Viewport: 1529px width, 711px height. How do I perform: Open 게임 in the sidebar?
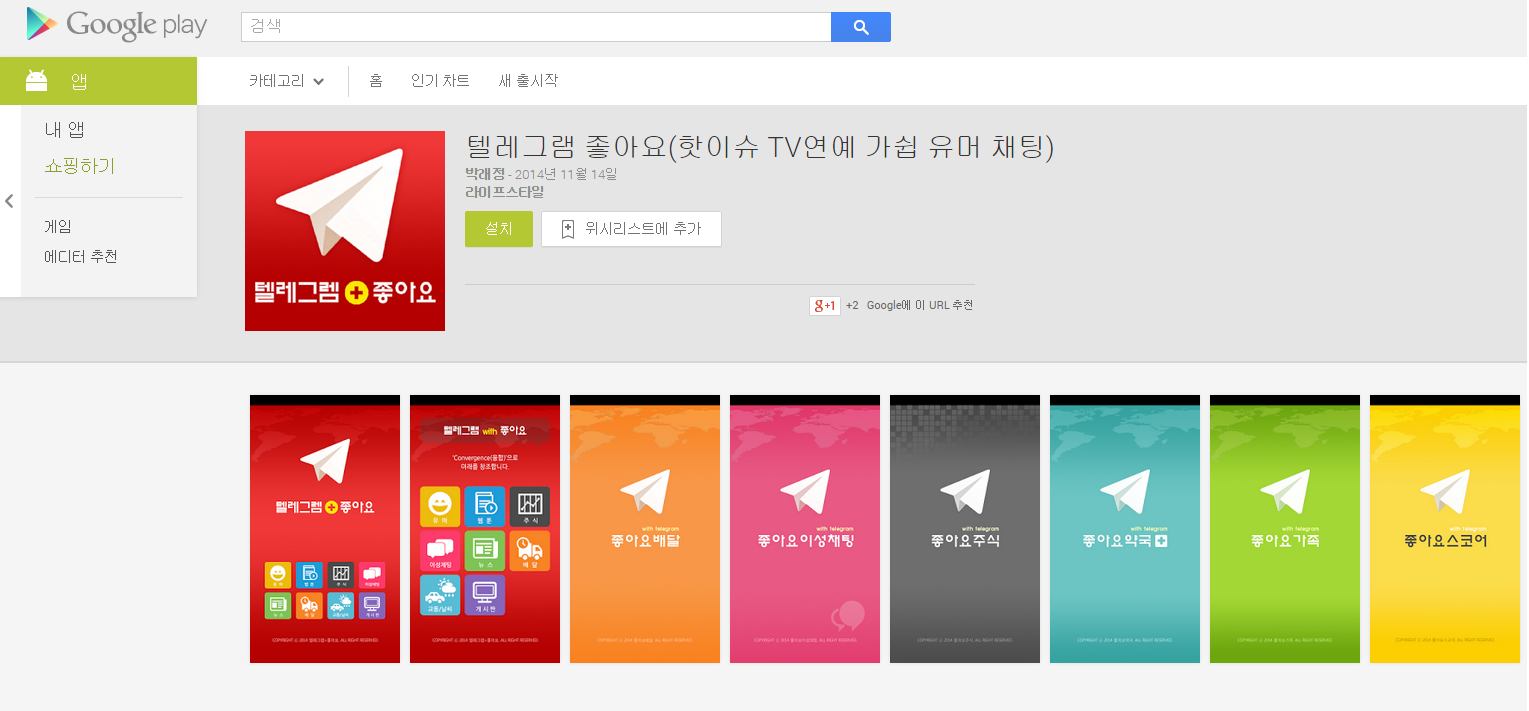pyautogui.click(x=58, y=227)
